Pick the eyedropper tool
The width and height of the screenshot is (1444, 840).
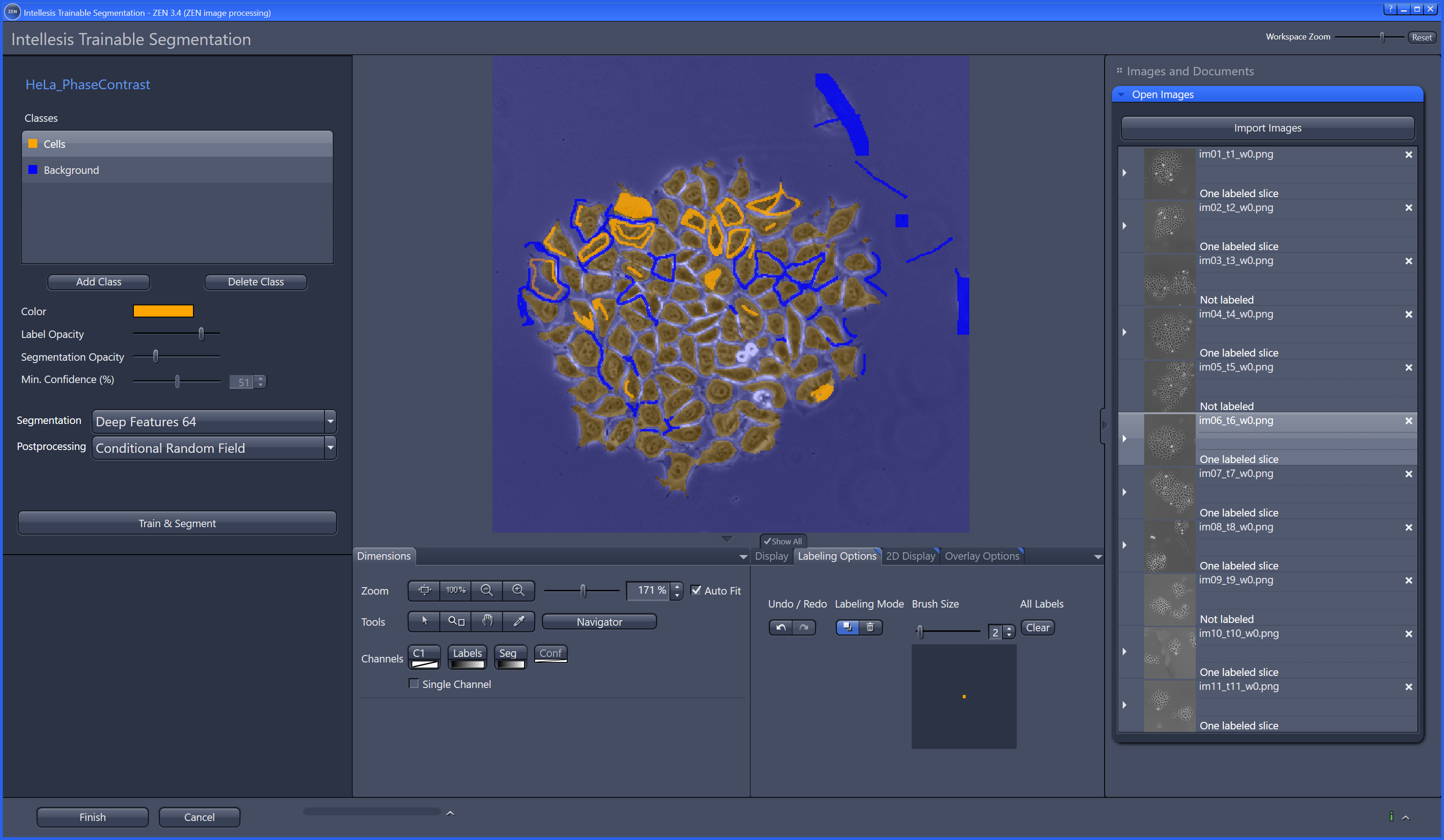pos(518,621)
